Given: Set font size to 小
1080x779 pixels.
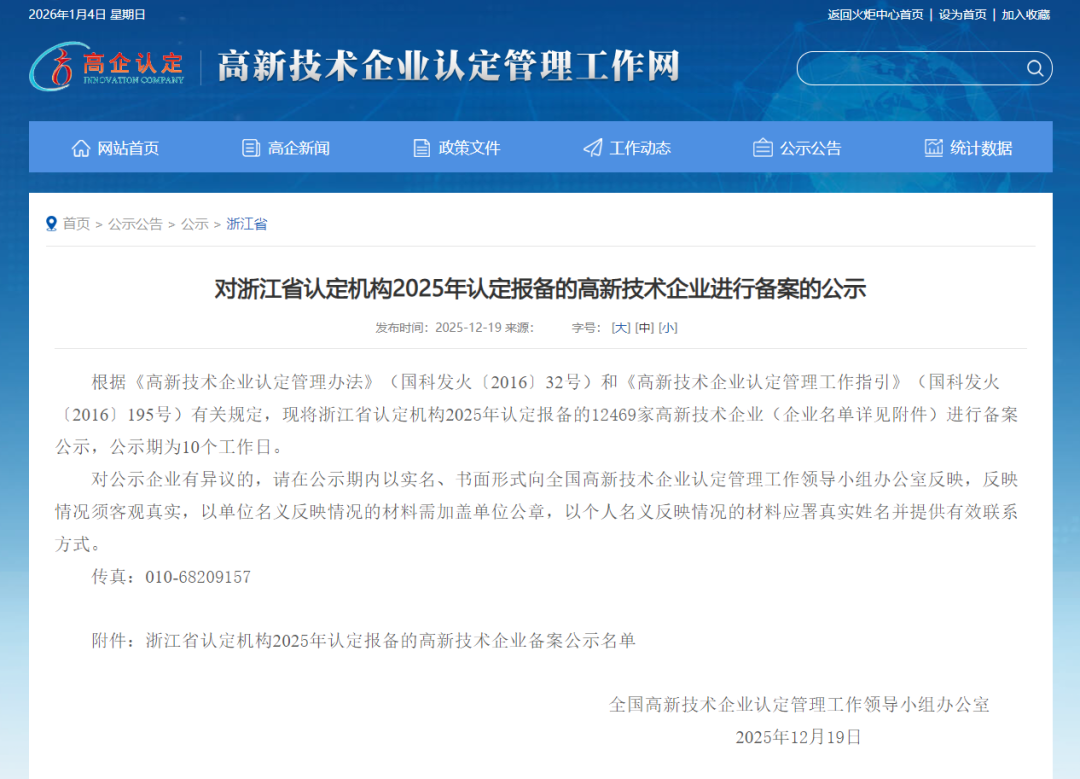Looking at the screenshot, I should tap(667, 328).
